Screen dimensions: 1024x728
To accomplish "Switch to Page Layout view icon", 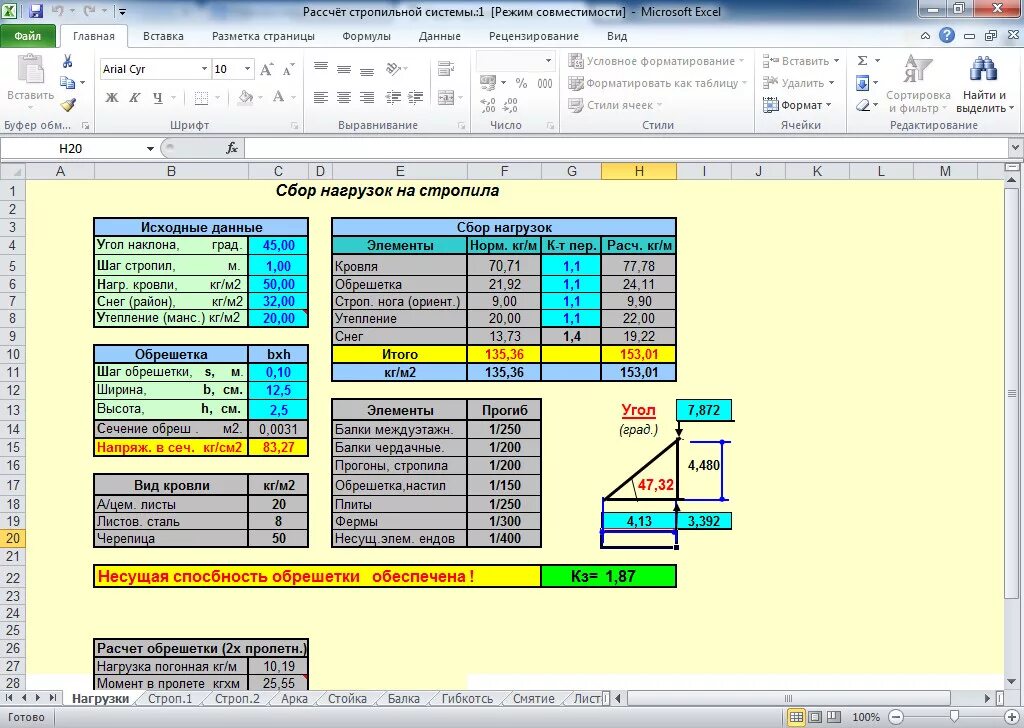I will coord(815,717).
